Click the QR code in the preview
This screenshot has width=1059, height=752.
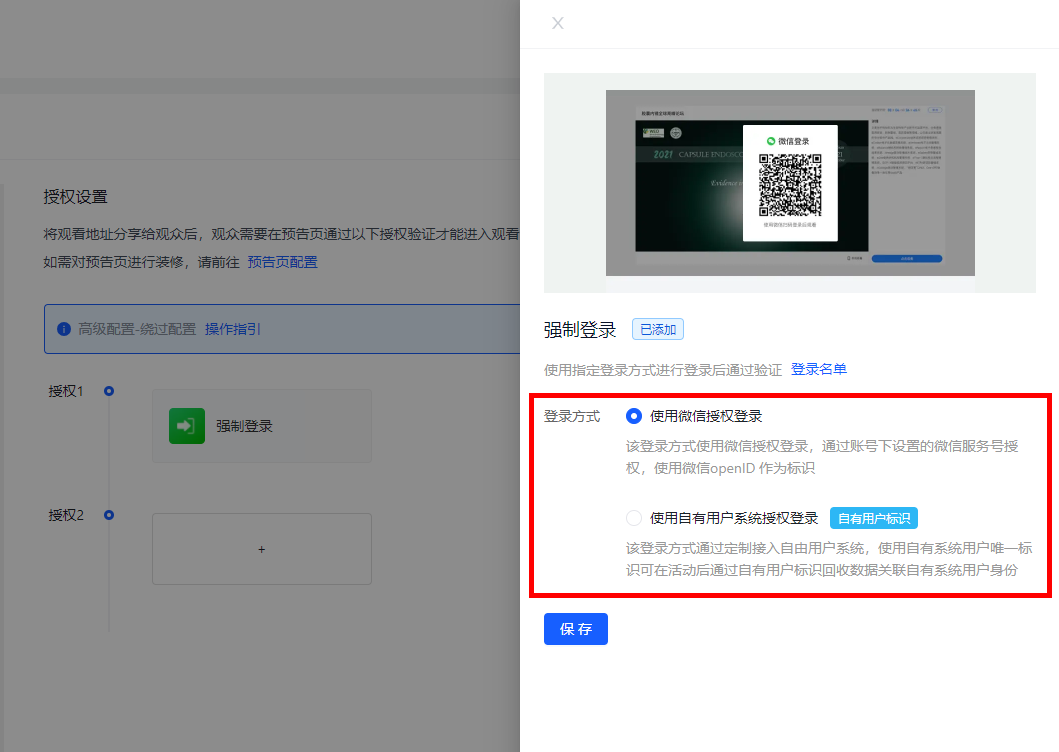coord(790,184)
